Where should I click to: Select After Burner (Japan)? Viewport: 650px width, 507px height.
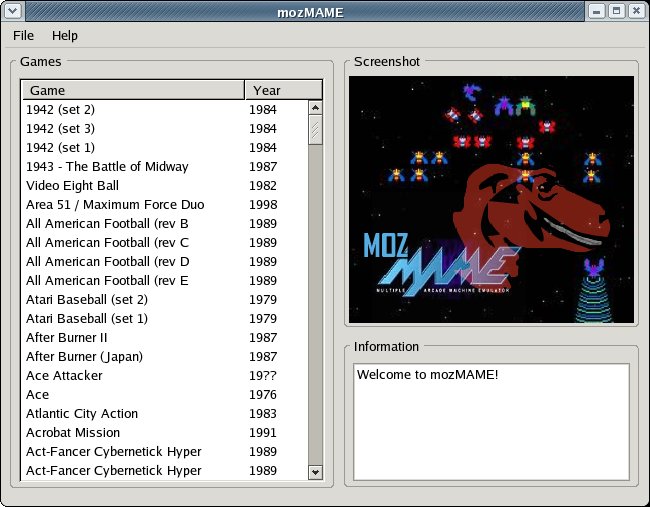(165, 357)
